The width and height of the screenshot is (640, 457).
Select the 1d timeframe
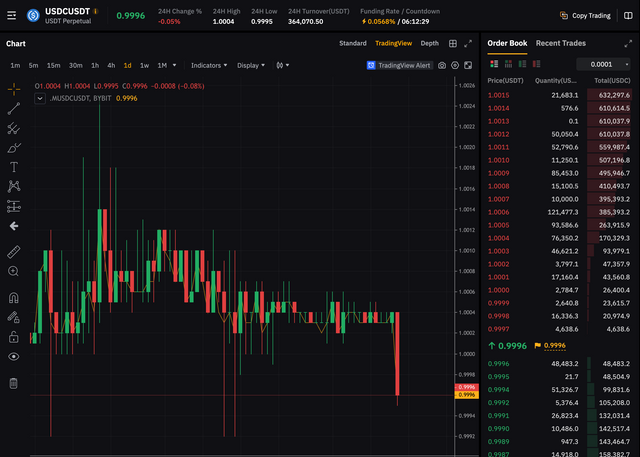[x=127, y=65]
